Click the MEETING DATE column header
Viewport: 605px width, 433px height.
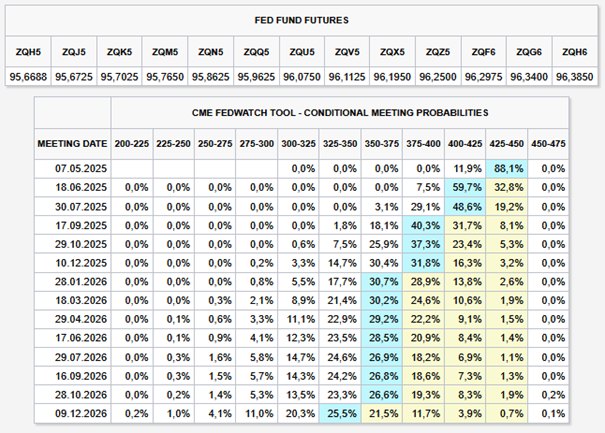click(x=72, y=144)
